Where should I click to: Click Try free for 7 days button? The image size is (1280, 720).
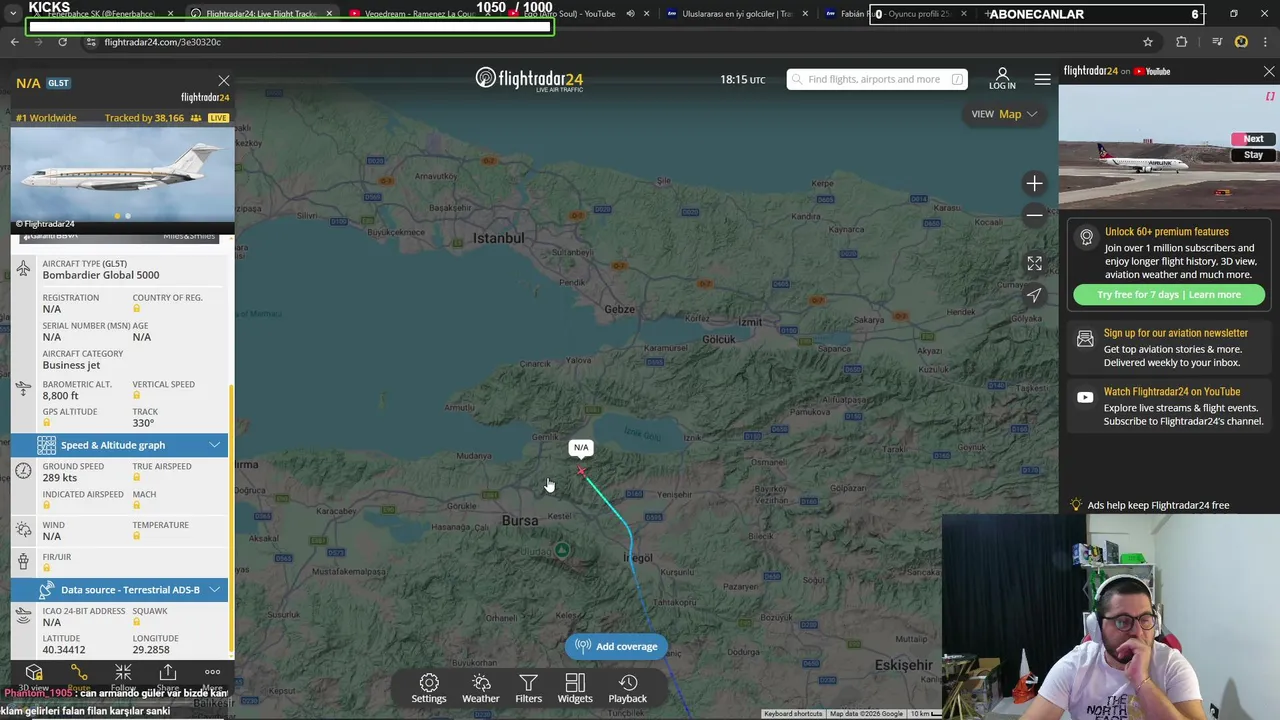pyautogui.click(x=1169, y=295)
